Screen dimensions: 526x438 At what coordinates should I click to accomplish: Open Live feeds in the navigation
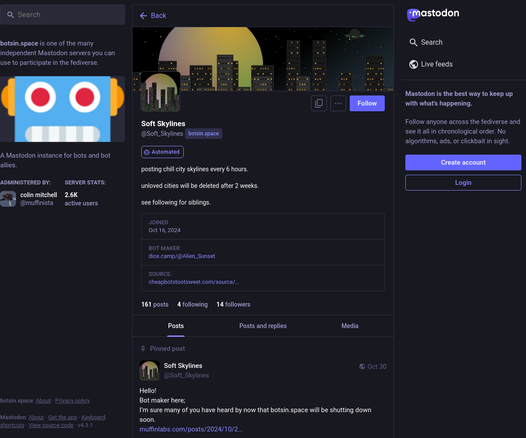click(x=431, y=64)
